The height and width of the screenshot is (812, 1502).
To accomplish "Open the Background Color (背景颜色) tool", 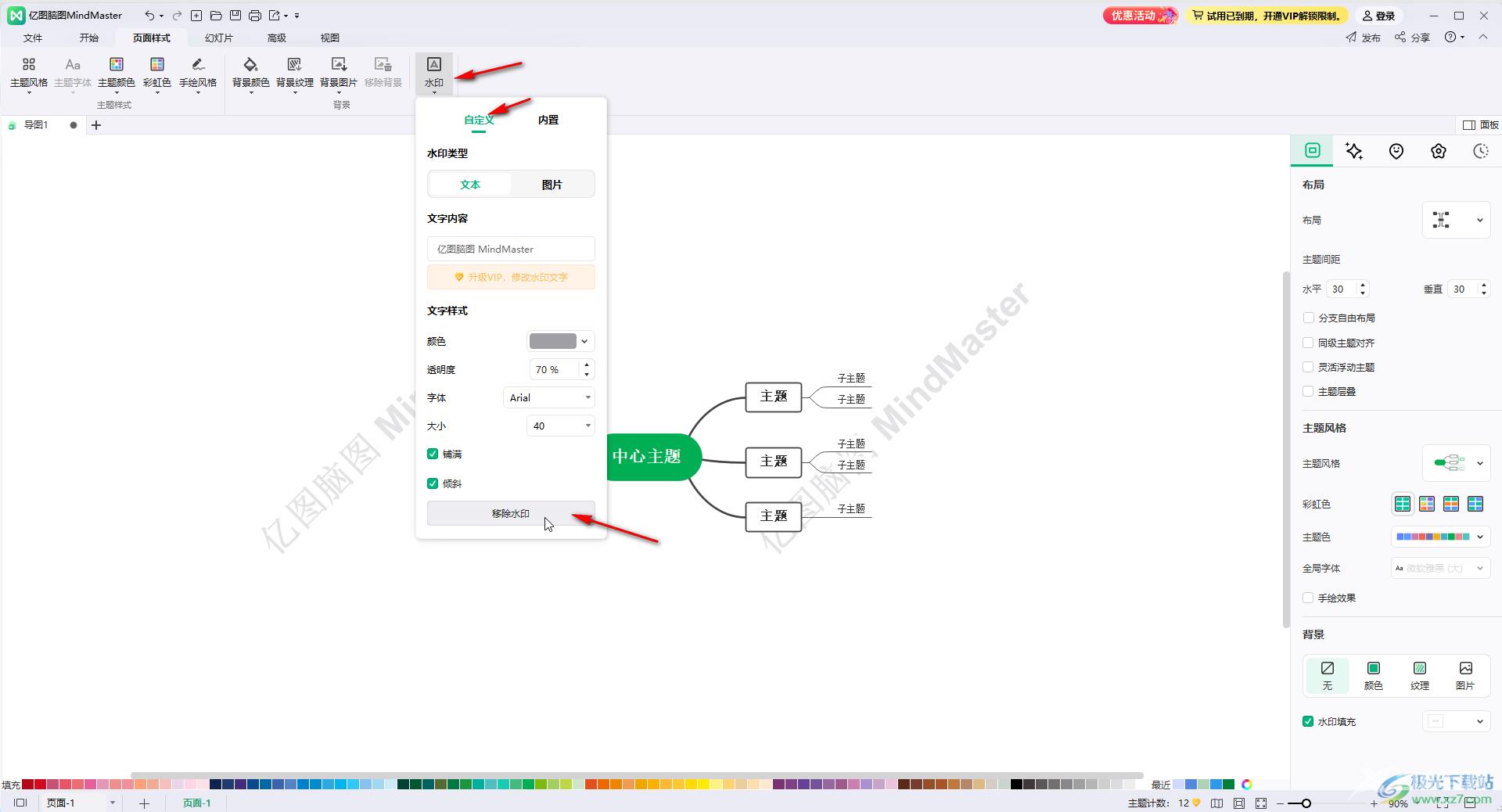I will coord(250,74).
